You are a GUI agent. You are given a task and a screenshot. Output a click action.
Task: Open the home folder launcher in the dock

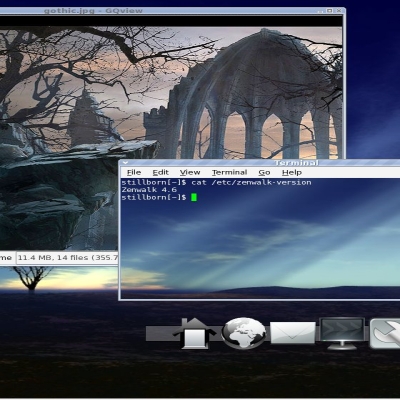point(194,333)
